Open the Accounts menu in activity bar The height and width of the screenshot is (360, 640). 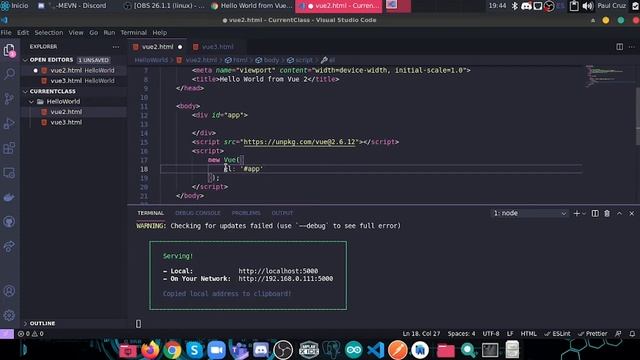coord(9,291)
